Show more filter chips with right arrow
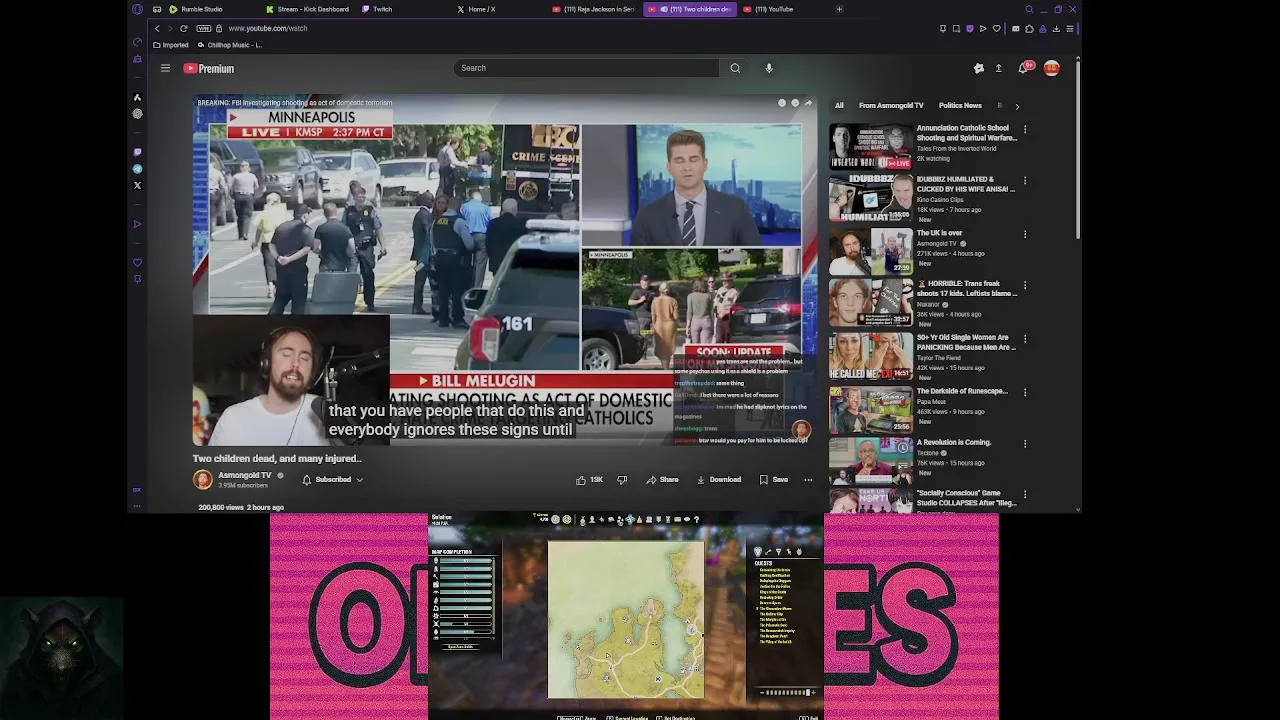 pyautogui.click(x=1017, y=106)
